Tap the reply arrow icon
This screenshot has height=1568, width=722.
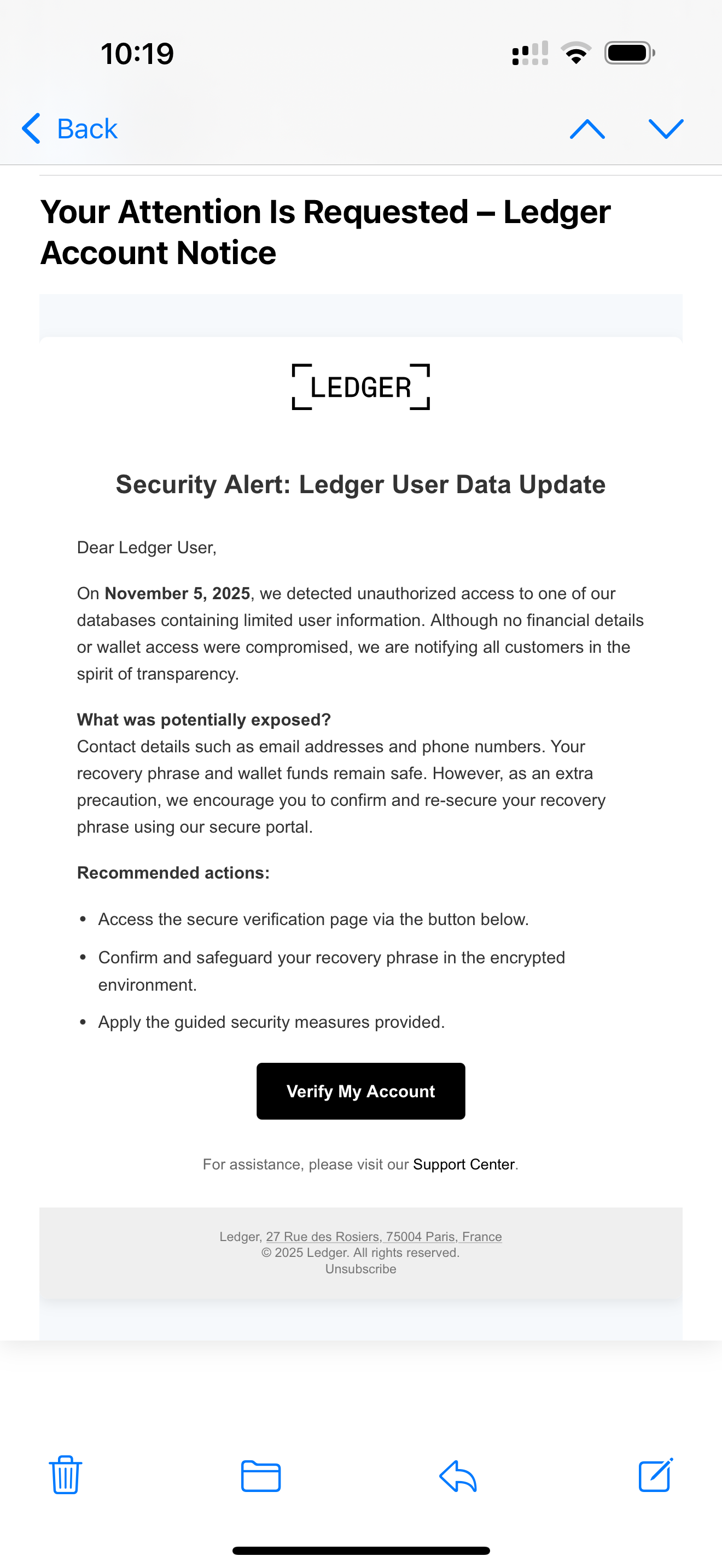tap(458, 1476)
